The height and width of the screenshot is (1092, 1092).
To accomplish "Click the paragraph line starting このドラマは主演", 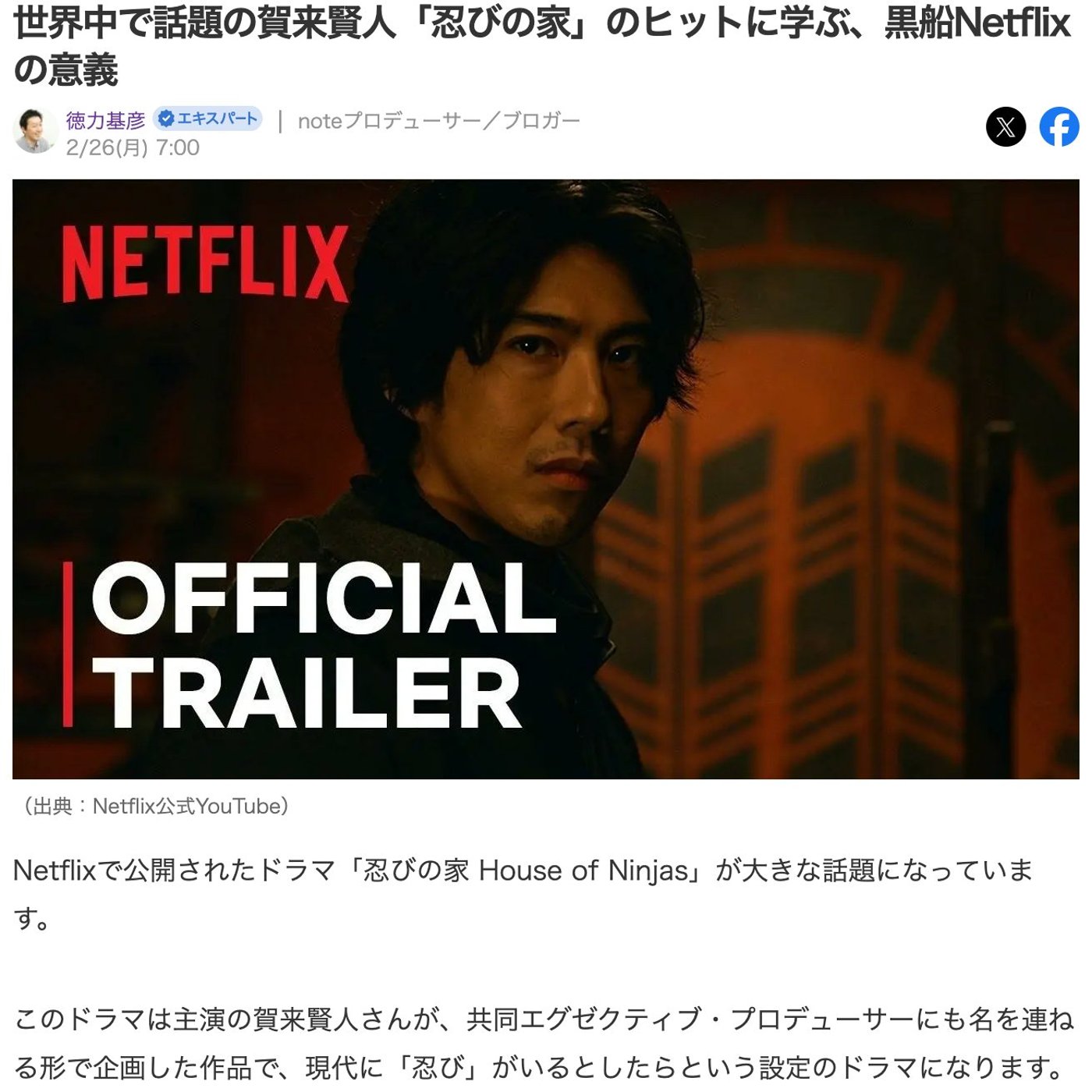I will 544,1019.
